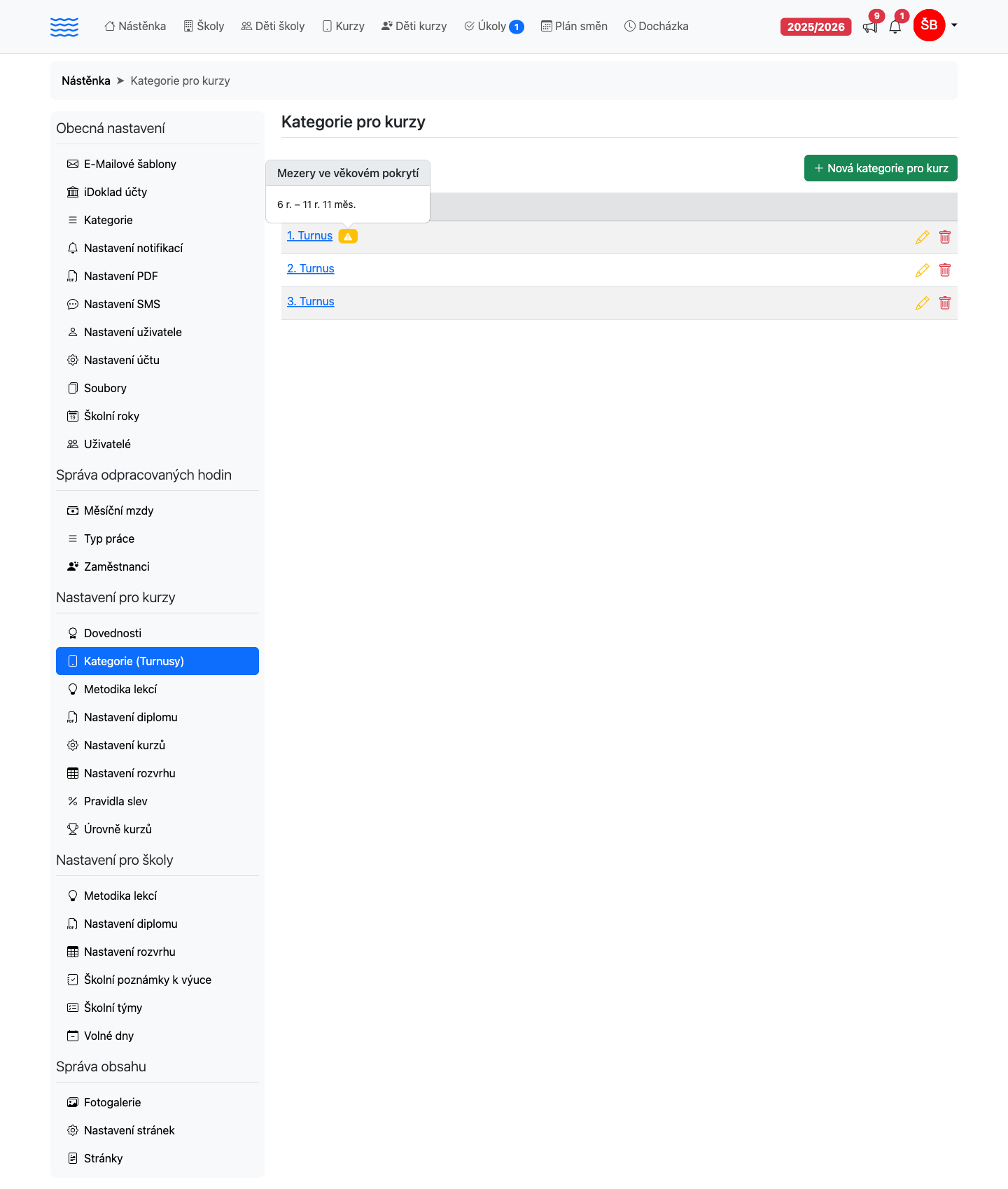Viewport: 1008px width, 1189px height.
Task: Click the ŠB user avatar
Action: [x=930, y=26]
